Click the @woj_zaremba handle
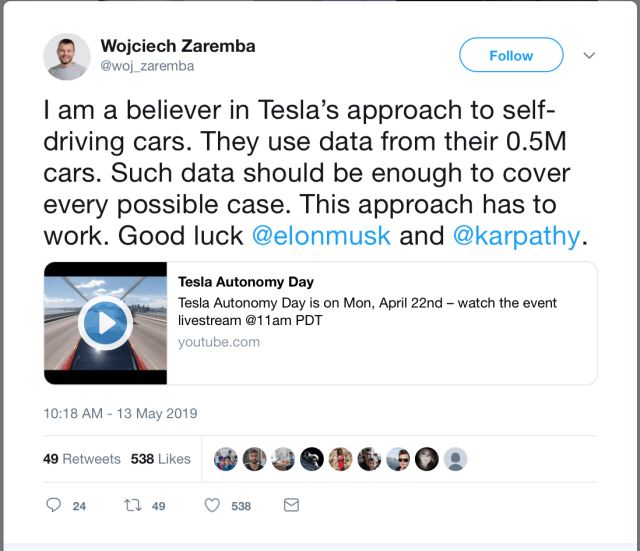The height and width of the screenshot is (551, 640). (147, 67)
